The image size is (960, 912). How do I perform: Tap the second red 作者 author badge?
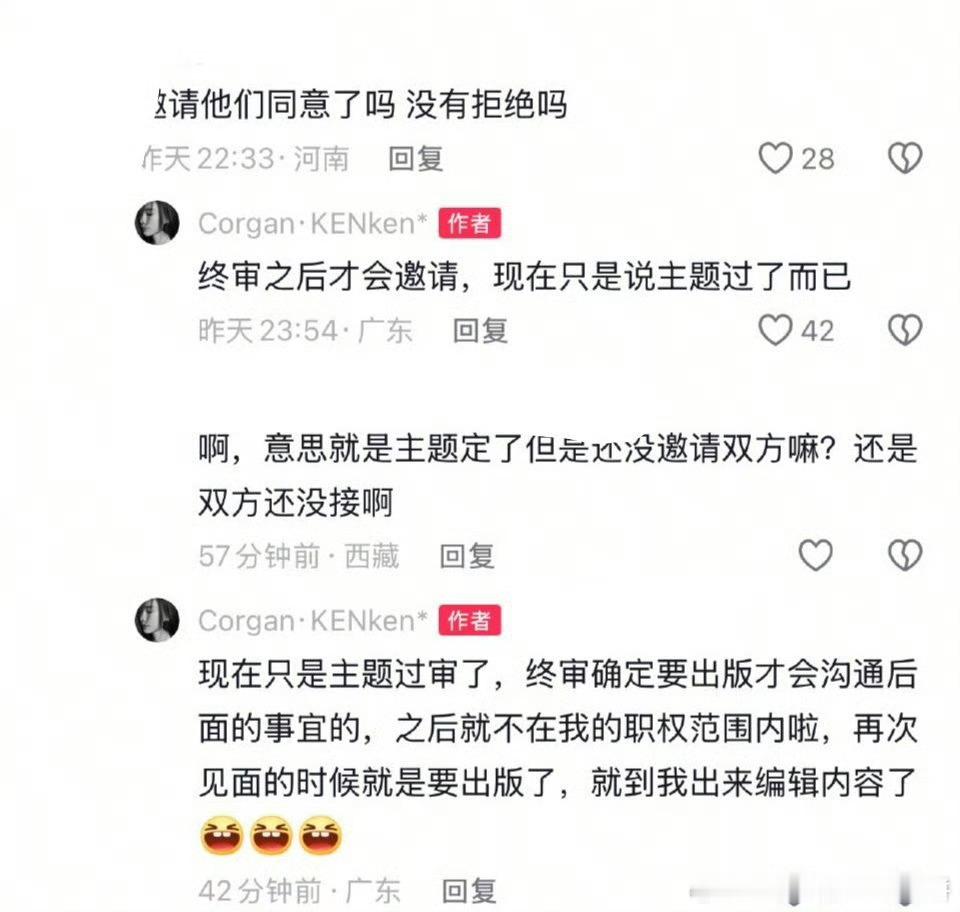(470, 621)
